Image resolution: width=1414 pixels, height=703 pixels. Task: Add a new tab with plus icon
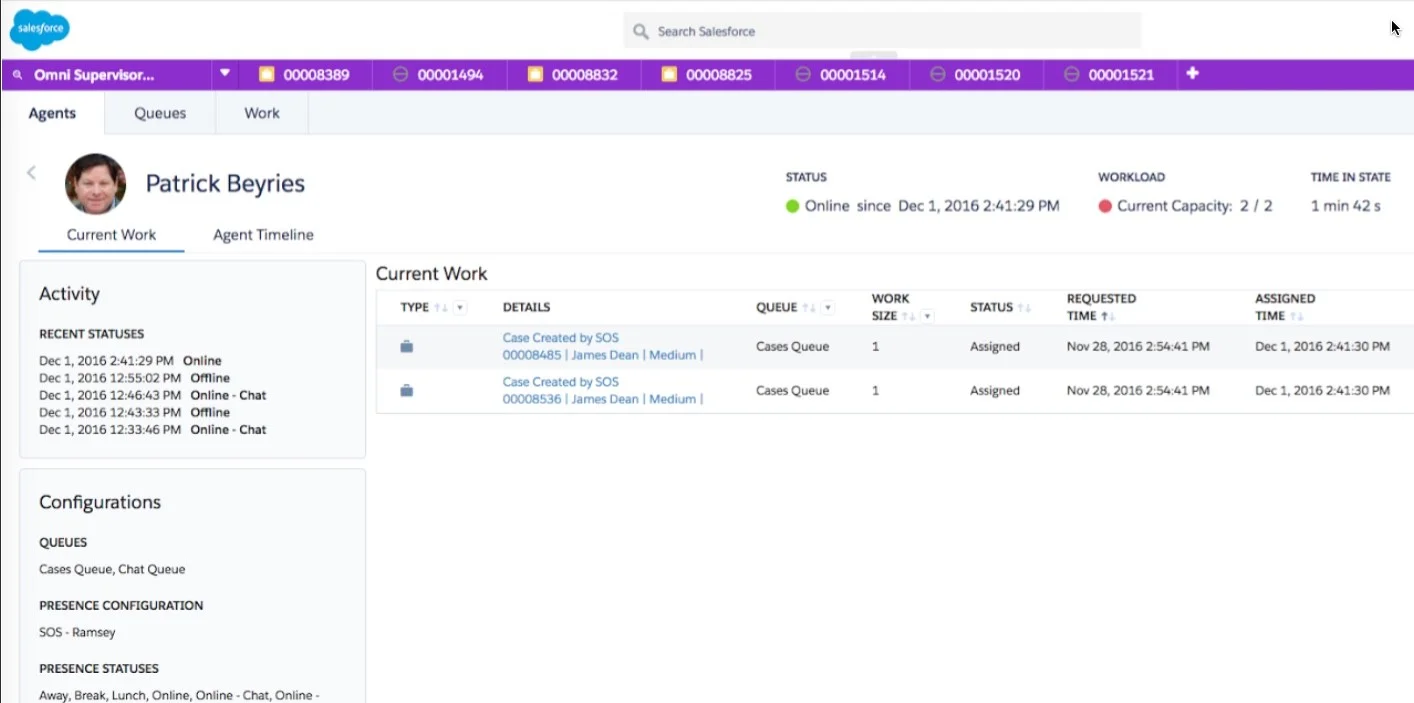point(1192,73)
